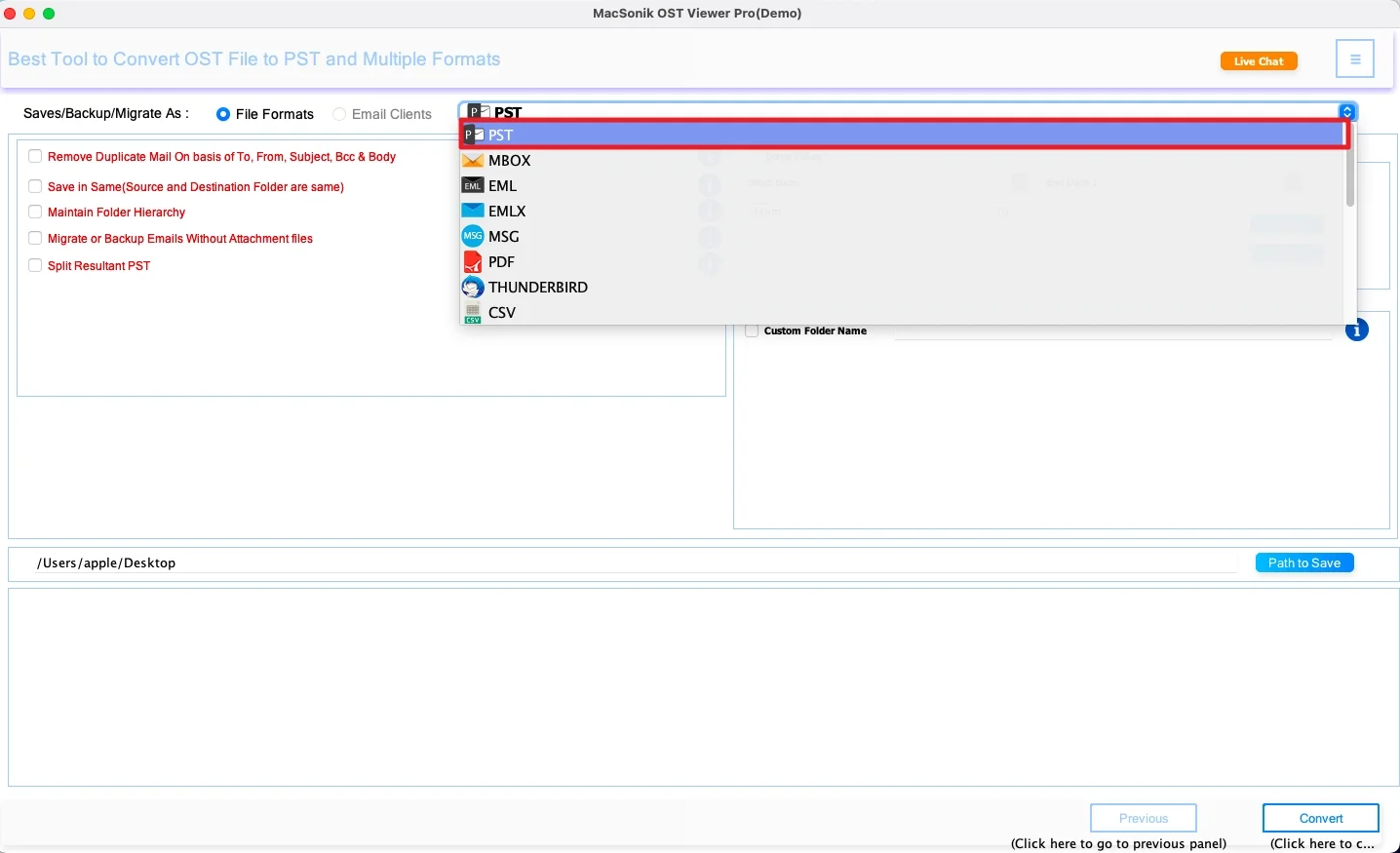Click the go to previous panel hint text
Screen dimensions: 1400x853
click(x=1119, y=843)
